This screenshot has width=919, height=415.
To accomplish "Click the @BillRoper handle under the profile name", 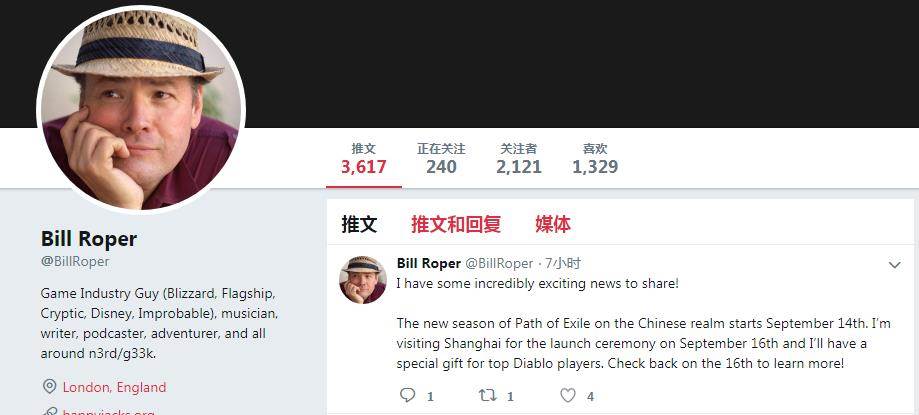I will (75, 261).
